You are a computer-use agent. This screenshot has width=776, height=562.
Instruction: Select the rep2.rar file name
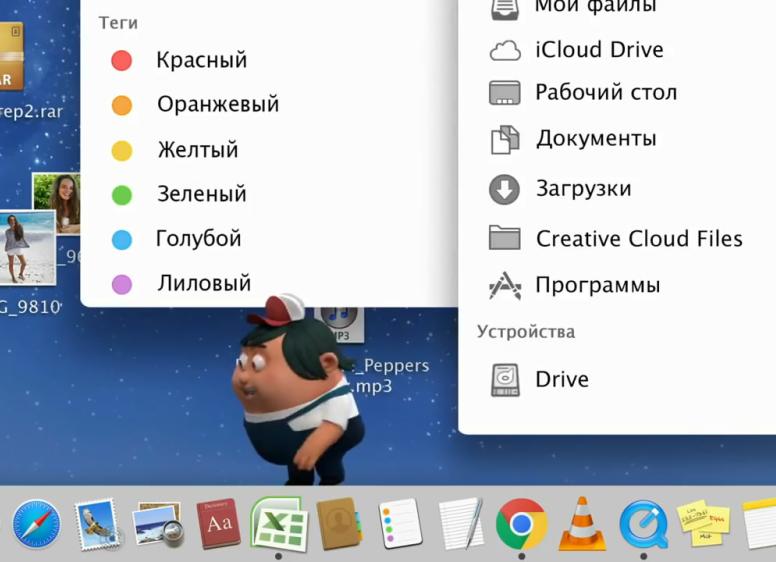(x=31, y=112)
